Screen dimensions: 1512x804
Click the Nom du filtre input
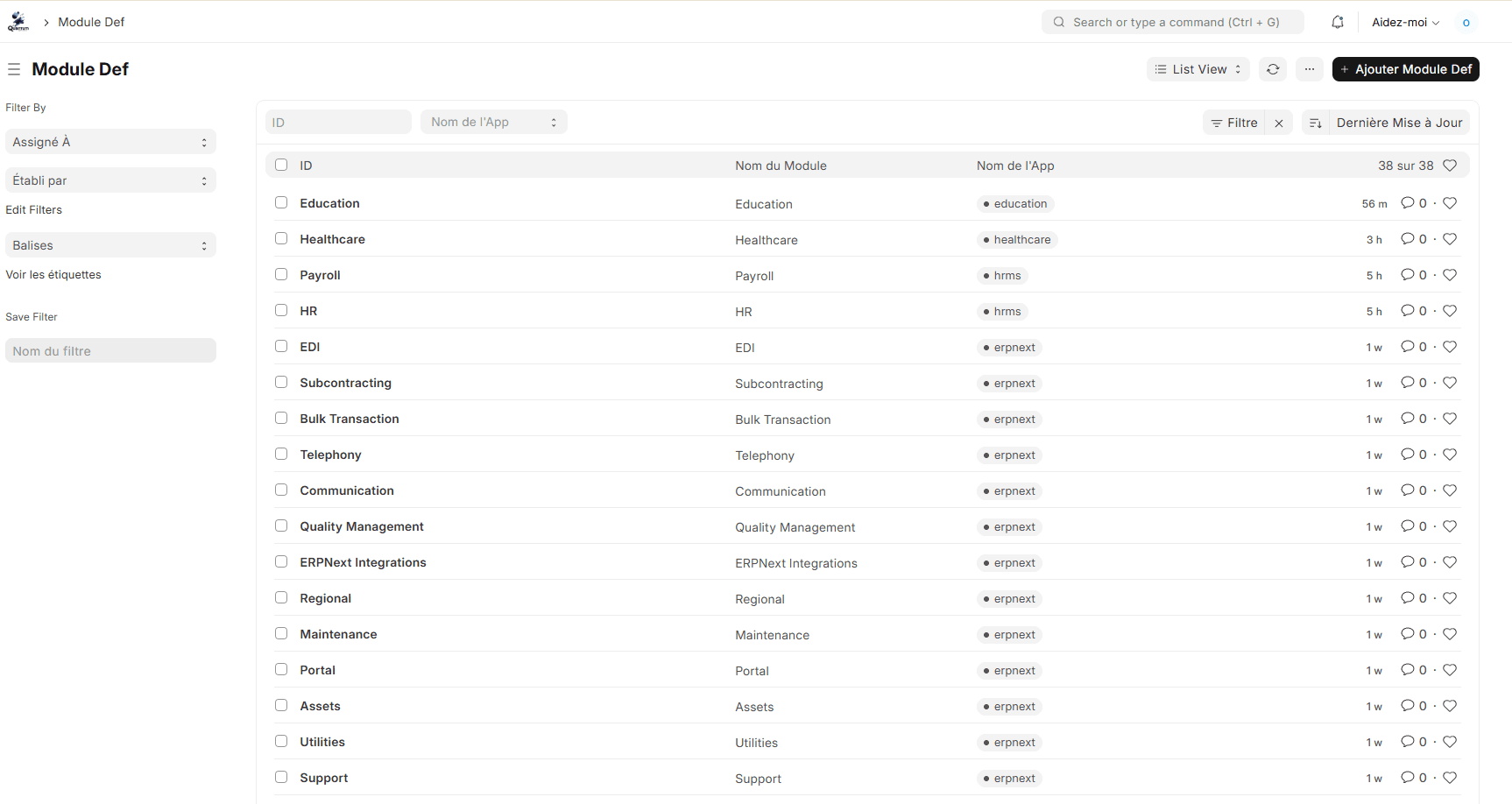click(110, 350)
